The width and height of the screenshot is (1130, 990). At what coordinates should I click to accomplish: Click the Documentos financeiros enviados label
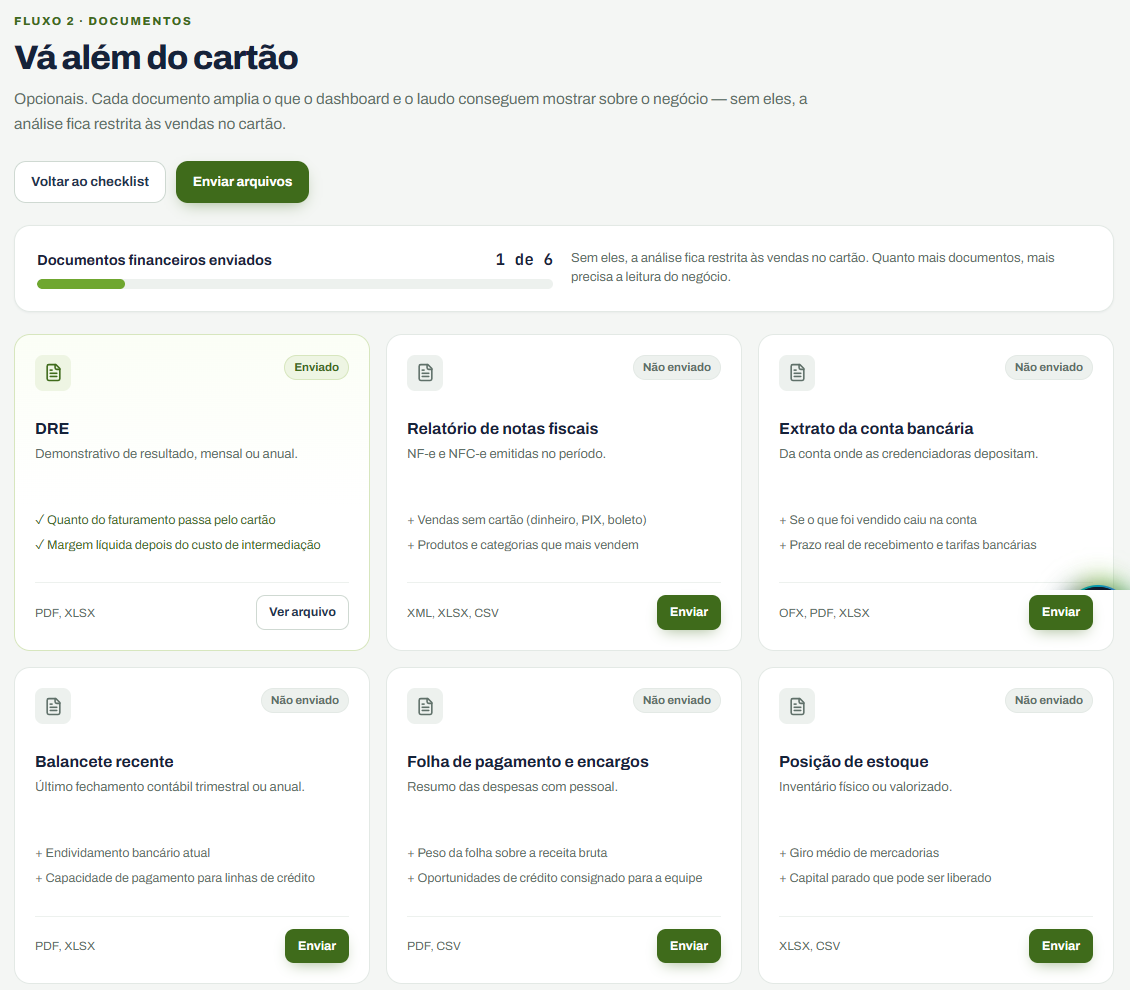click(154, 260)
